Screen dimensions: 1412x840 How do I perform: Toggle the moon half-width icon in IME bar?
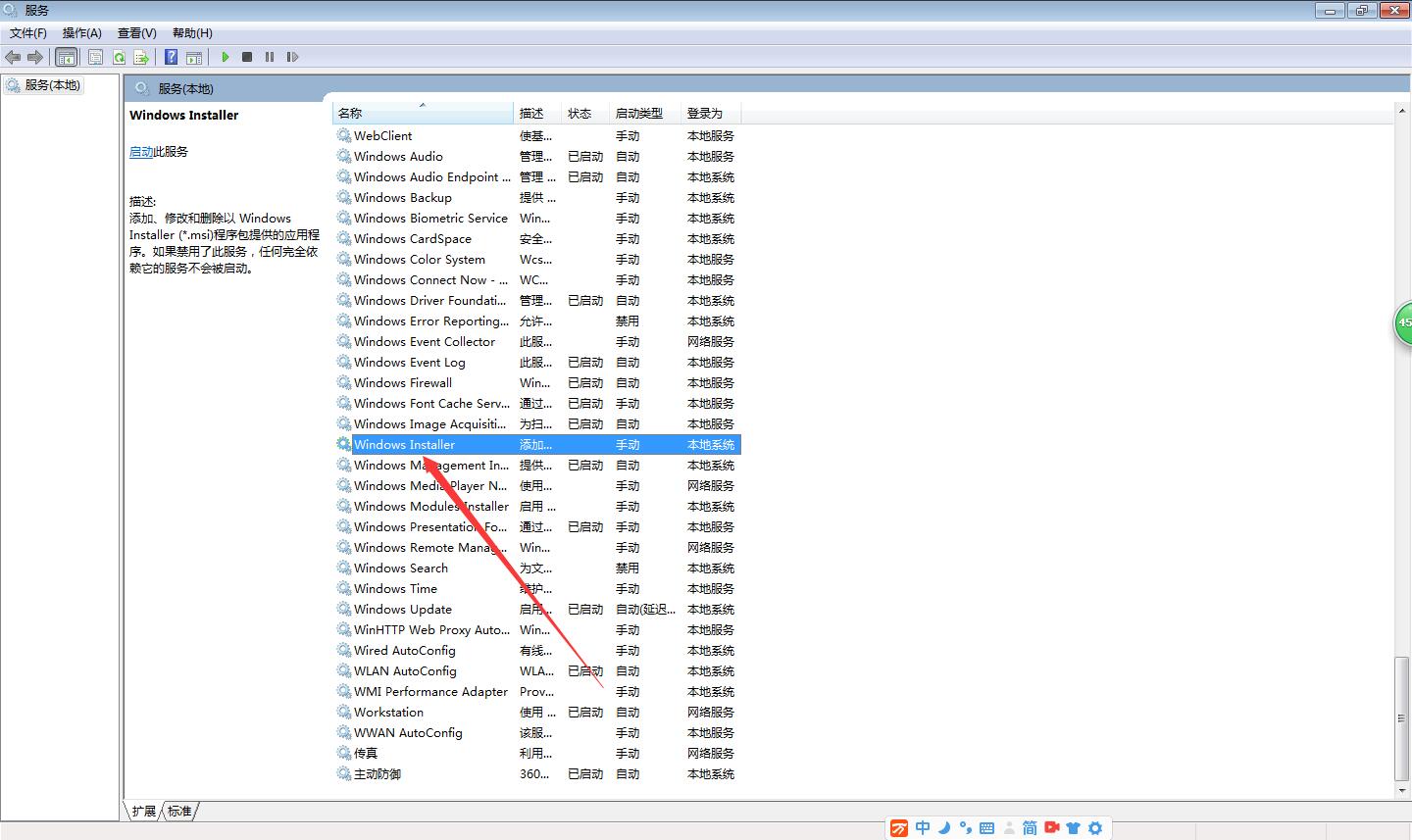pyautogui.click(x=943, y=828)
